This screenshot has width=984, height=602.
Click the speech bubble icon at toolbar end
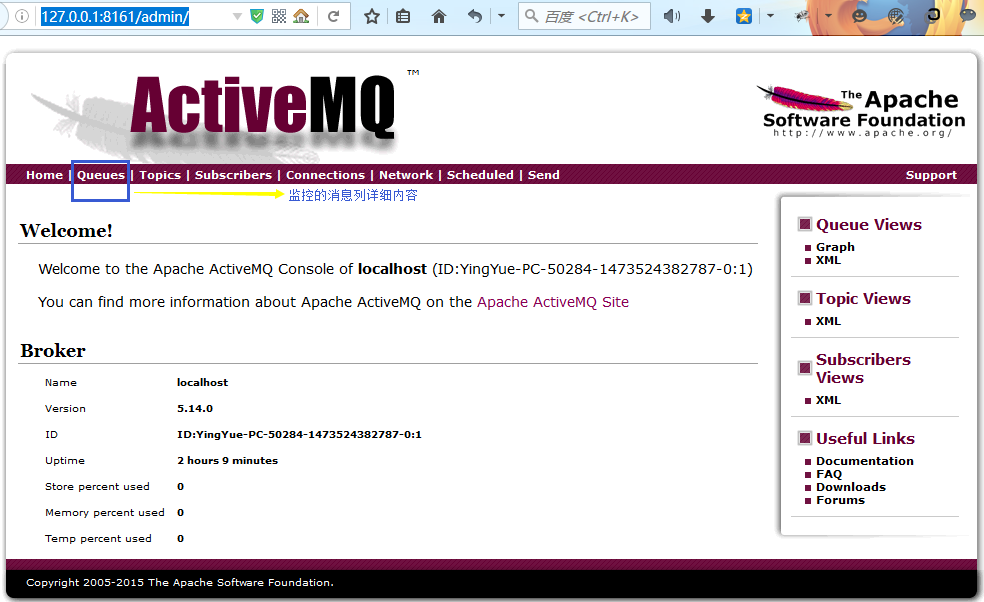[x=968, y=16]
